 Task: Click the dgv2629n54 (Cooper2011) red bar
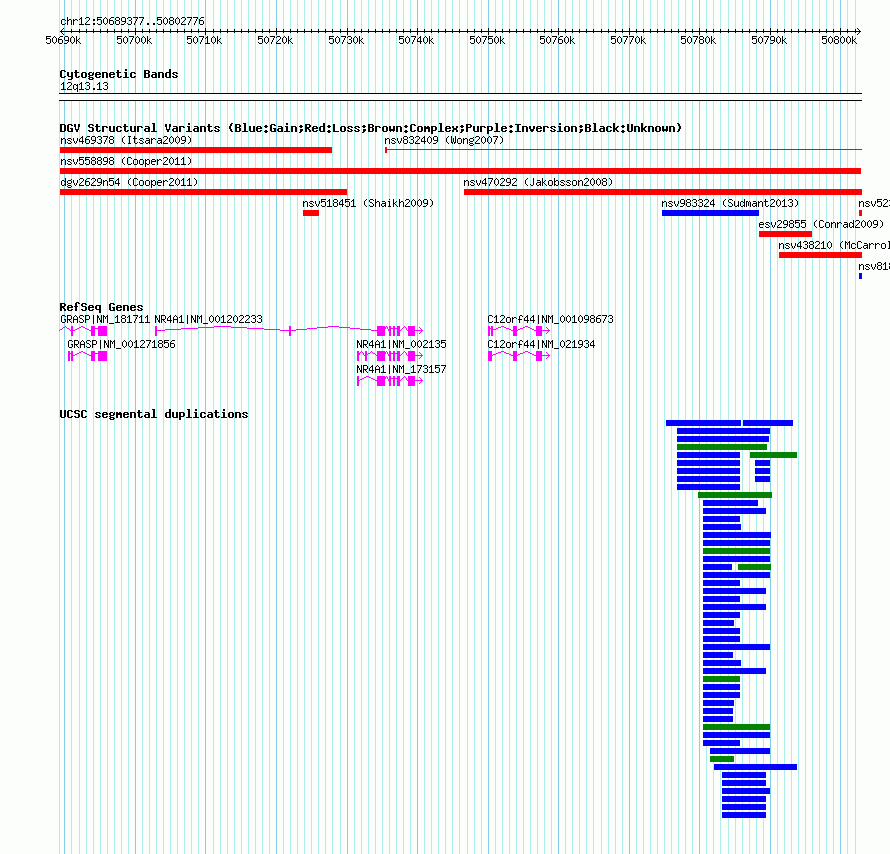[203, 192]
